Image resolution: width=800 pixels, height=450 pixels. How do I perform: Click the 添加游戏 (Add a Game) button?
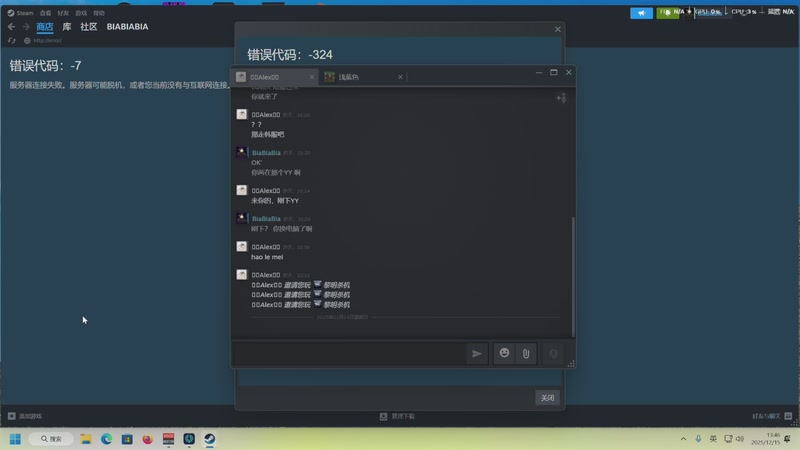coord(25,416)
